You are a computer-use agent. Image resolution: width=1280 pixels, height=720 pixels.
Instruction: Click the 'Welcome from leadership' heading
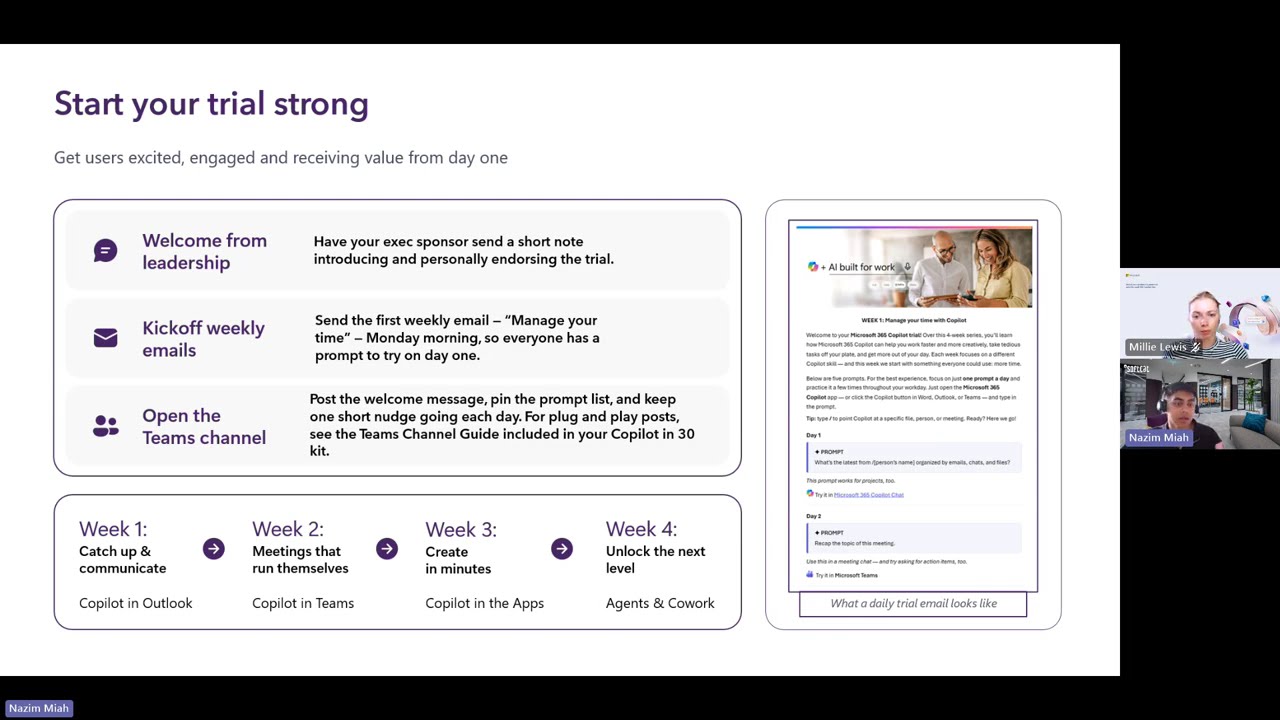click(204, 251)
